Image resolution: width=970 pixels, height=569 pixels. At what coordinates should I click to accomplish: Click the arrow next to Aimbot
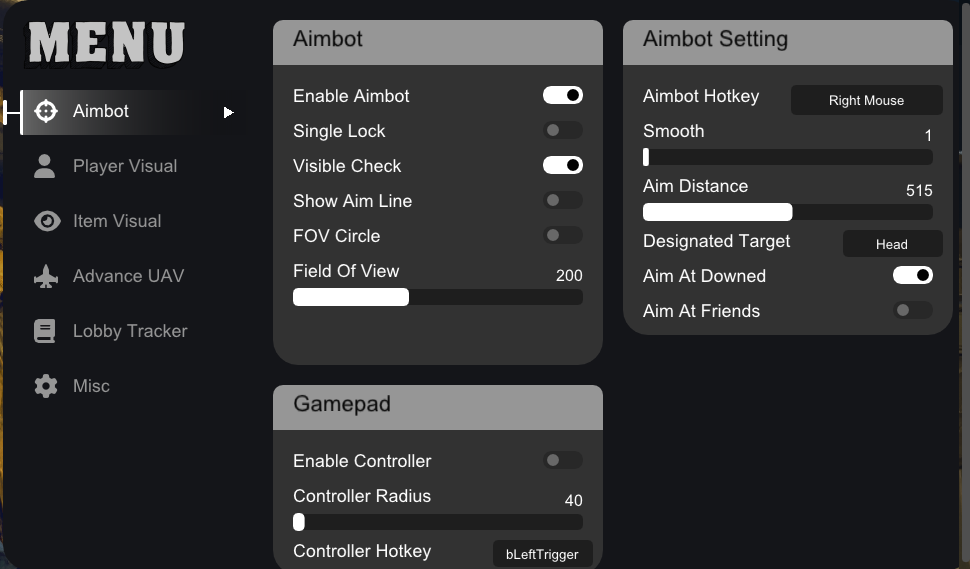(x=228, y=112)
